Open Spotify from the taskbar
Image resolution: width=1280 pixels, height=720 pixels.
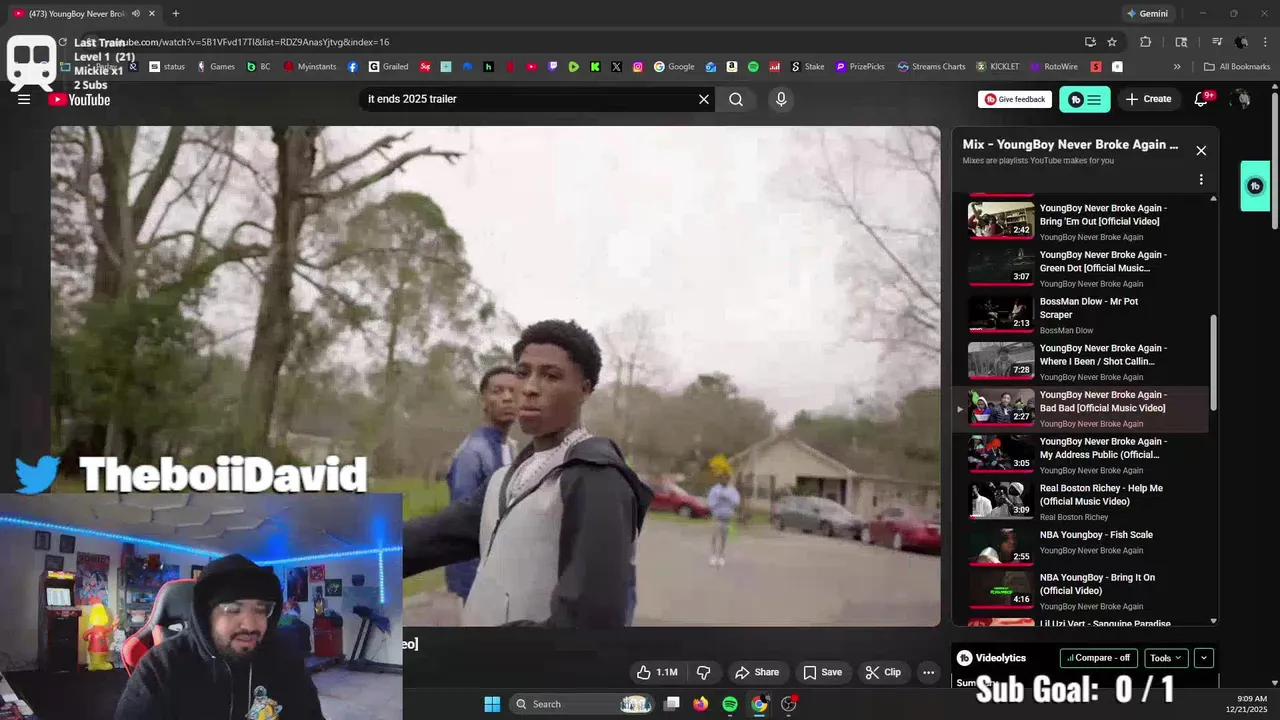[730, 704]
